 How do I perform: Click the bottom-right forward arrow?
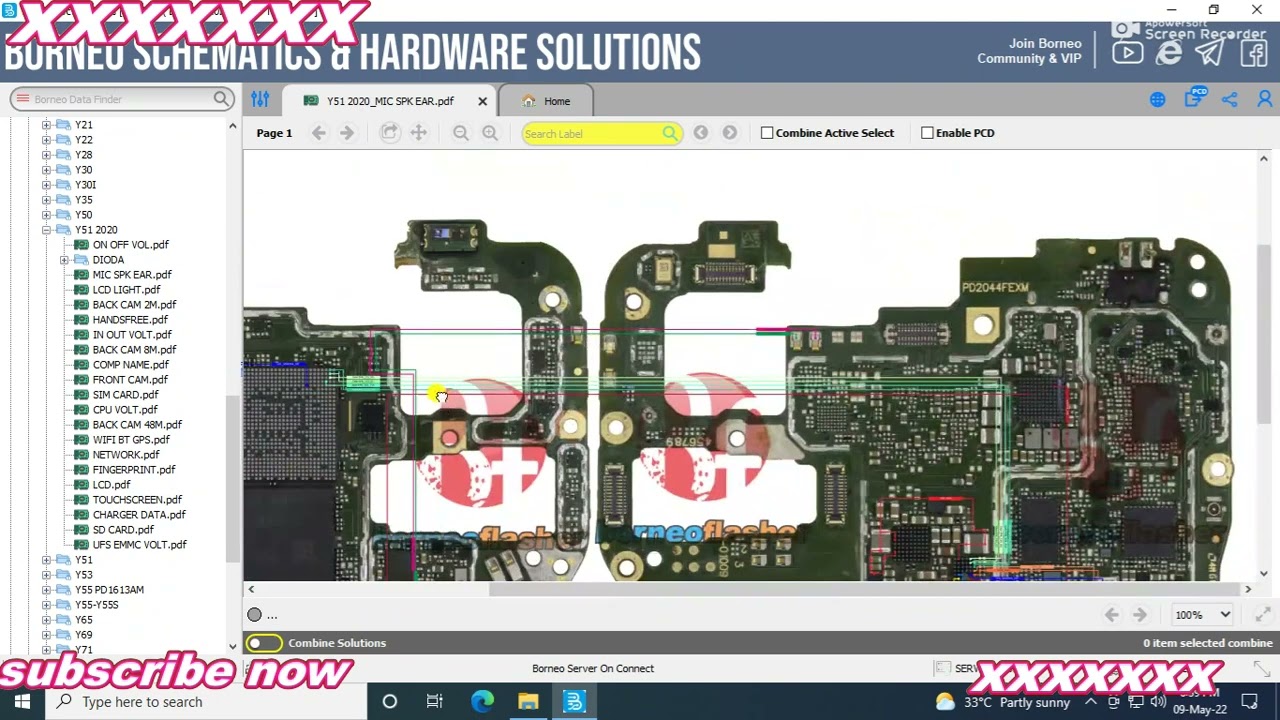(1139, 615)
